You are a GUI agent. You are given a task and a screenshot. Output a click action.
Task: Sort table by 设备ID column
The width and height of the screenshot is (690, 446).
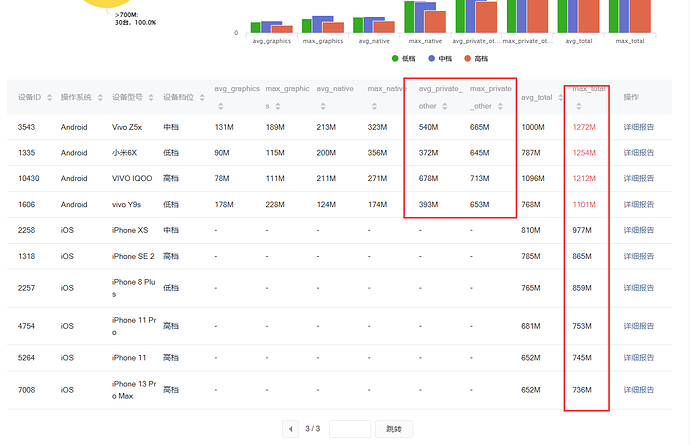coord(49,97)
